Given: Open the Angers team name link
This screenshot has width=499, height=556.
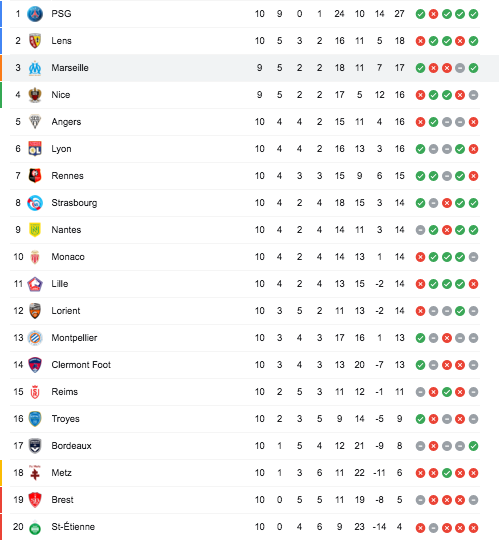Looking at the screenshot, I should click(66, 122).
